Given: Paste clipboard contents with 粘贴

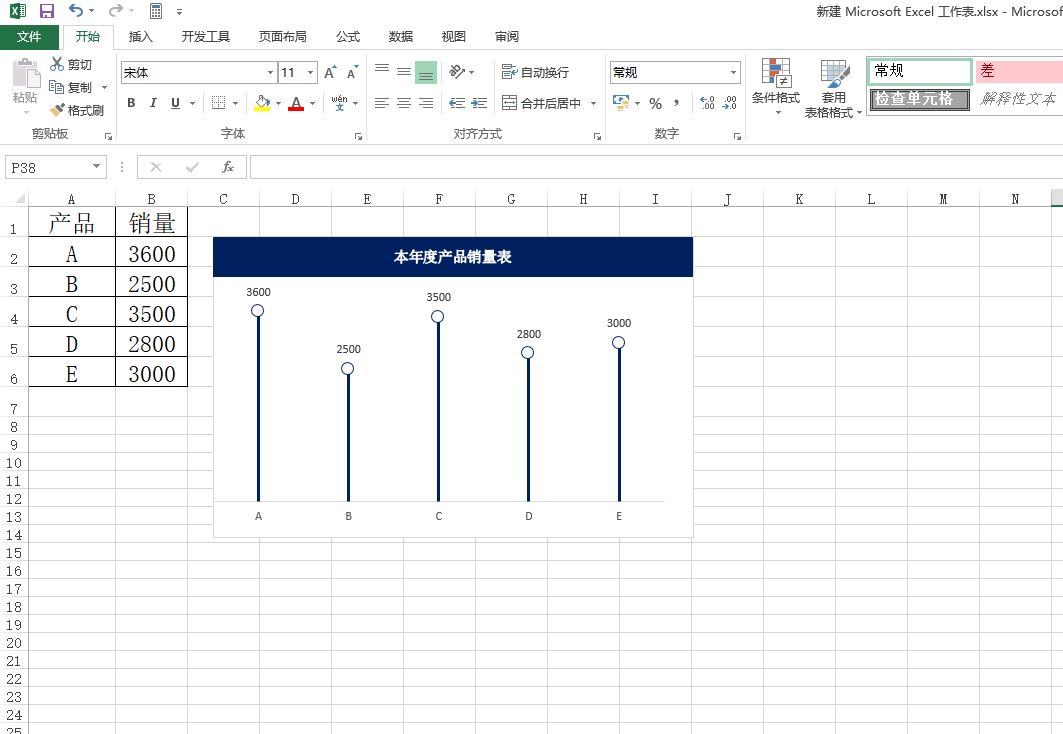Looking at the screenshot, I should pos(25,83).
